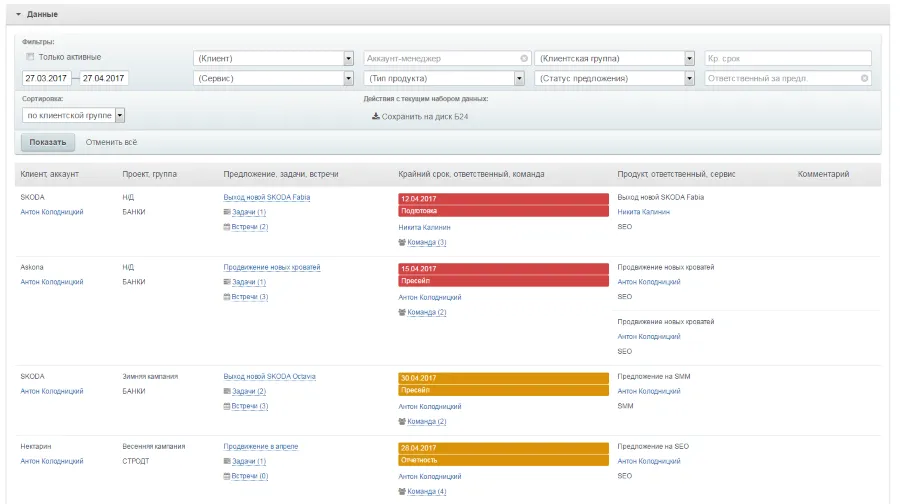Click tasks icon beside Задачи (1) for SKODA Fabia
This screenshot has height=504, width=900.
tap(226, 212)
